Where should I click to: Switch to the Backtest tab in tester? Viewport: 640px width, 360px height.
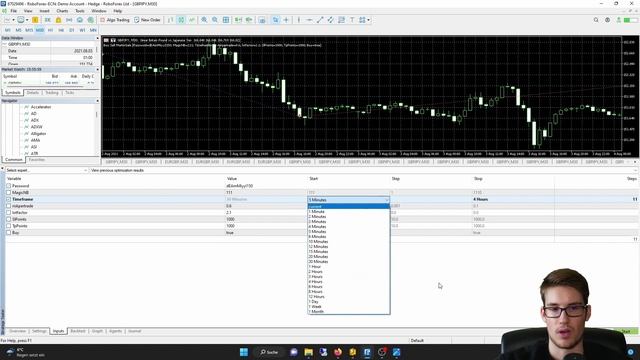(78, 331)
